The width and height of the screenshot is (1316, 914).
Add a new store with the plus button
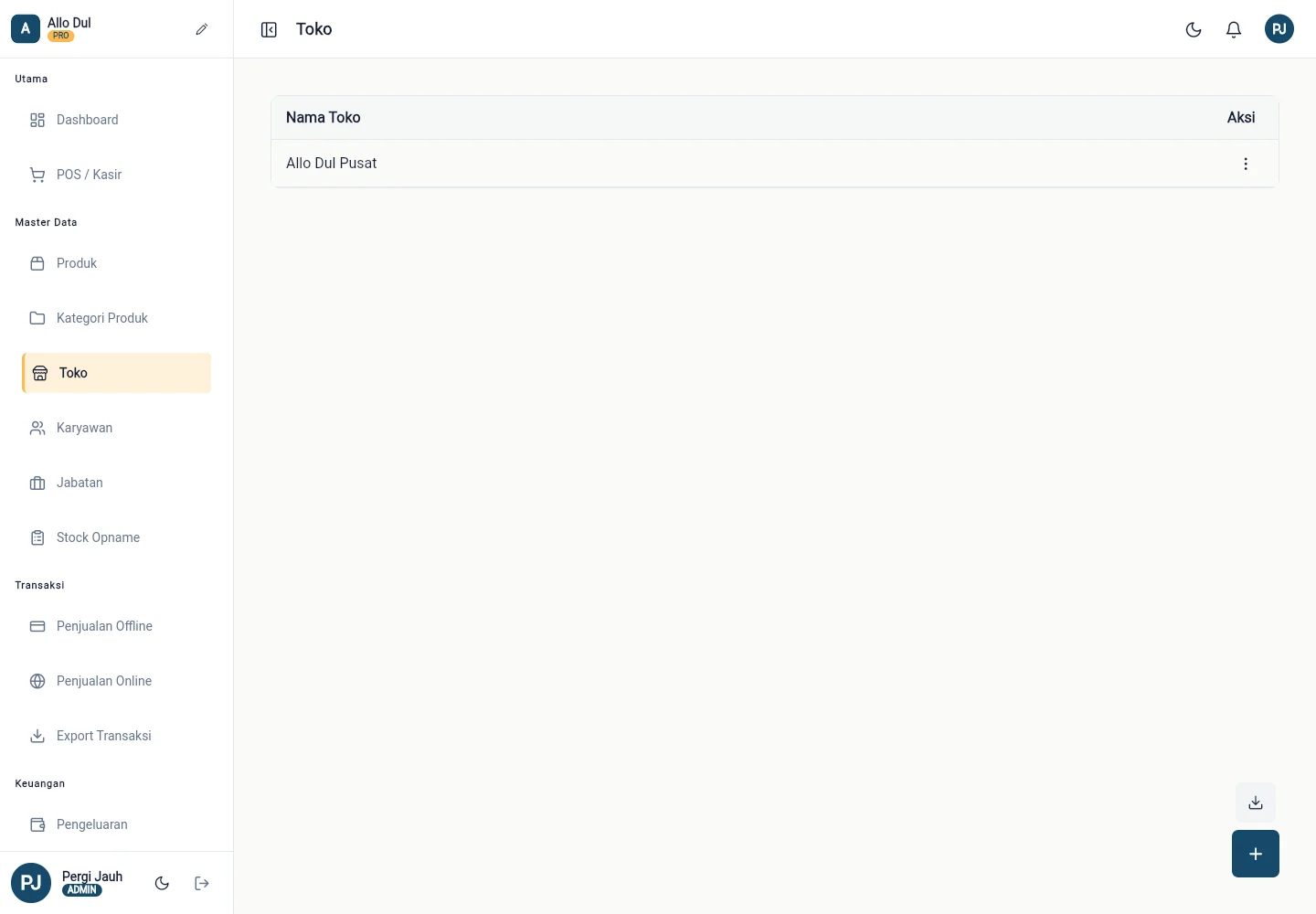point(1256,854)
